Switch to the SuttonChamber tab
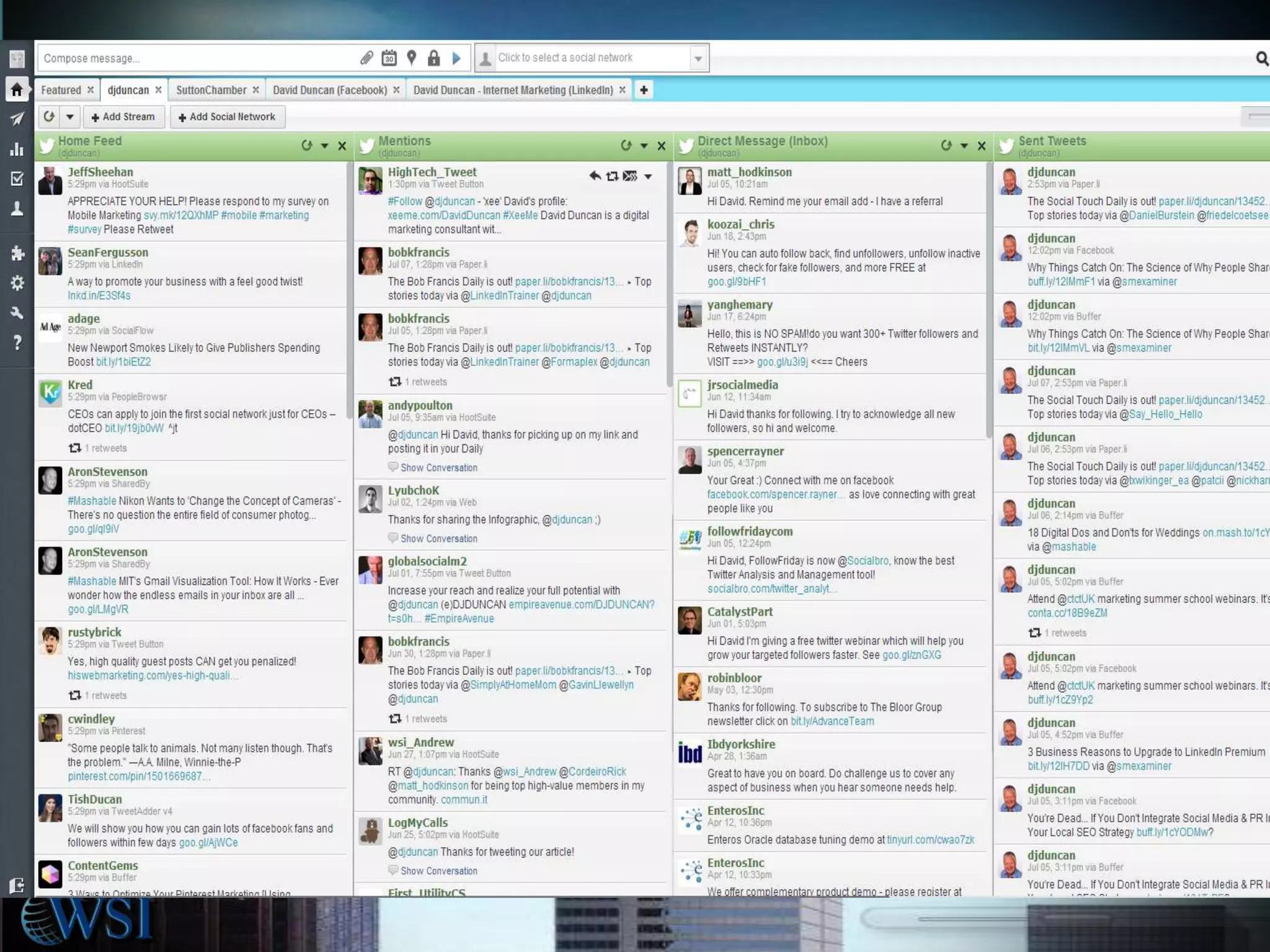This screenshot has width=1270, height=952. (x=211, y=90)
